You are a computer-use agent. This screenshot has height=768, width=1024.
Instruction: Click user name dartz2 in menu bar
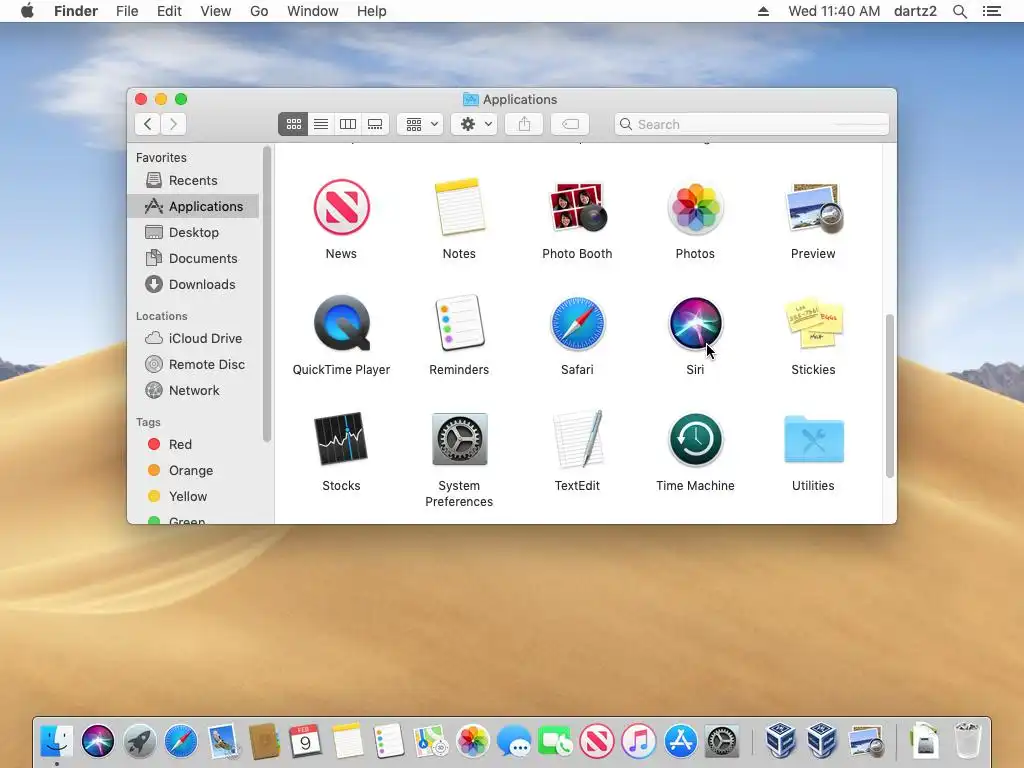point(915,11)
